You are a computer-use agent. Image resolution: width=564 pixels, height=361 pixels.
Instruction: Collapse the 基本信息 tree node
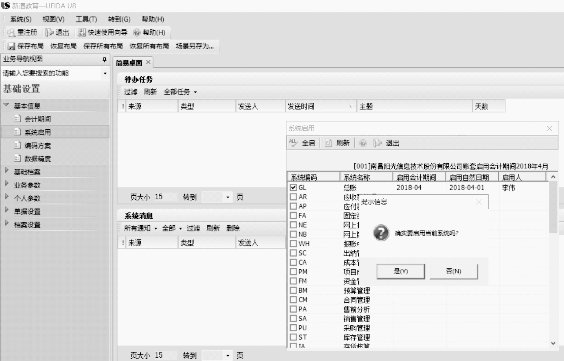tap(6, 105)
